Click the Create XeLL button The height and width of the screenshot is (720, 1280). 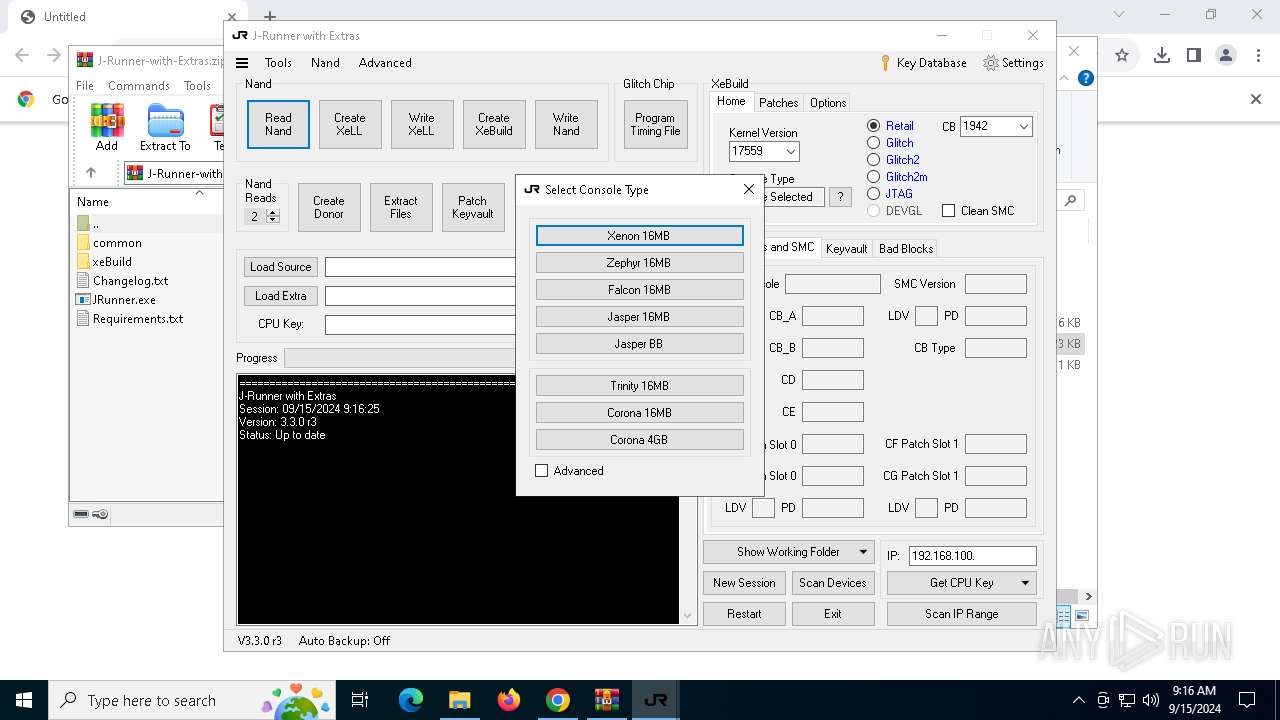tap(350, 124)
